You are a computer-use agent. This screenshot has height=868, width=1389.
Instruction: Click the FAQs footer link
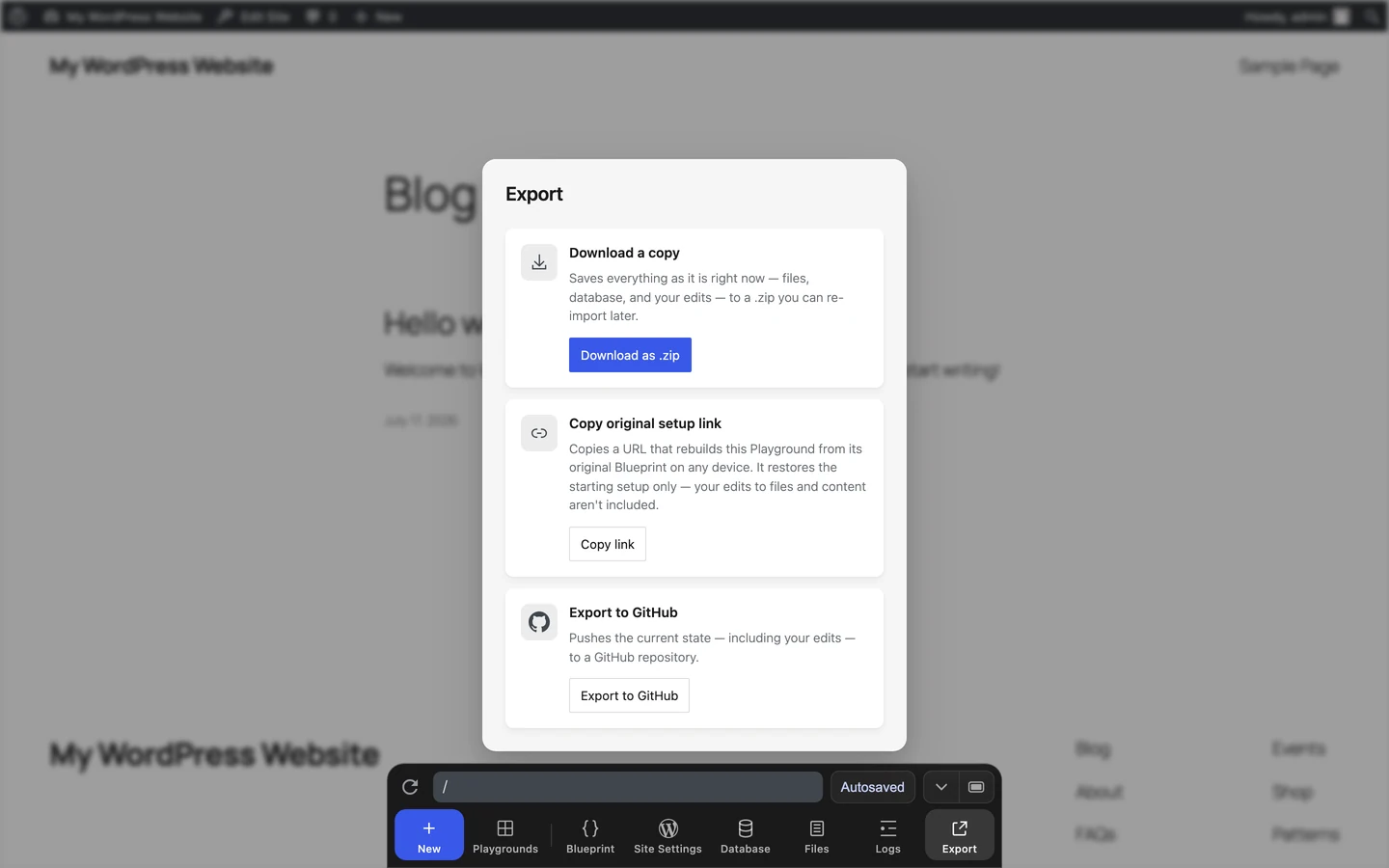(x=1096, y=834)
